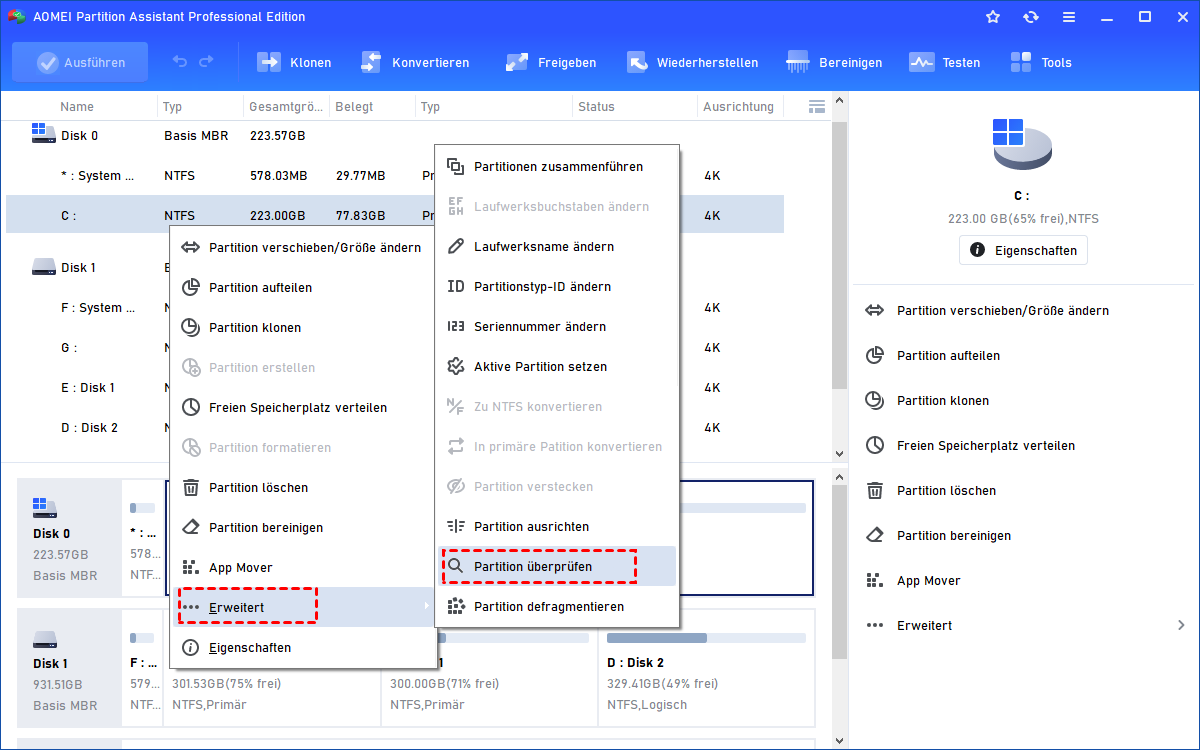Click the refresh icon in title bar
This screenshot has width=1200, height=750.
[1031, 17]
